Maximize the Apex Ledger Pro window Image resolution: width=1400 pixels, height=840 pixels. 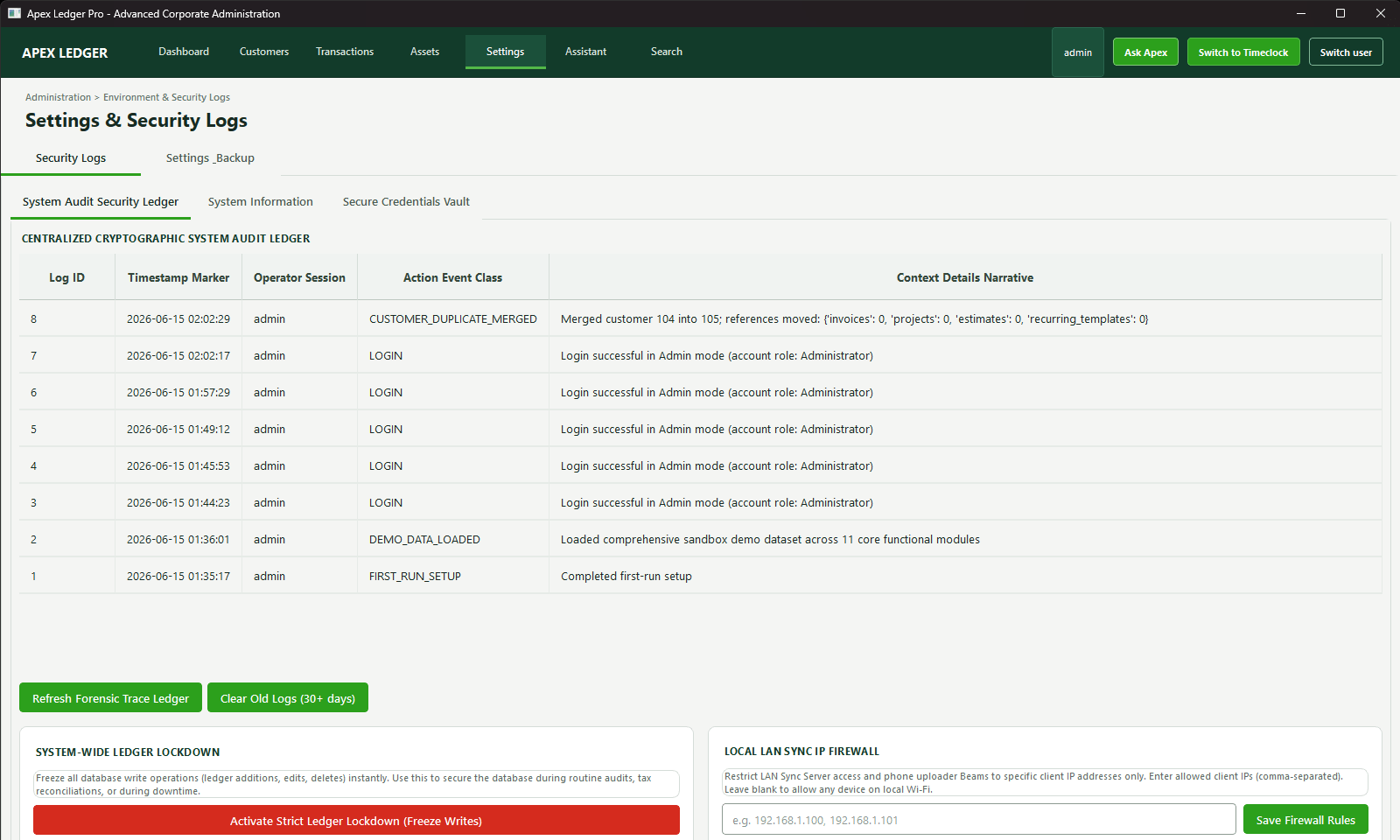(x=1340, y=13)
